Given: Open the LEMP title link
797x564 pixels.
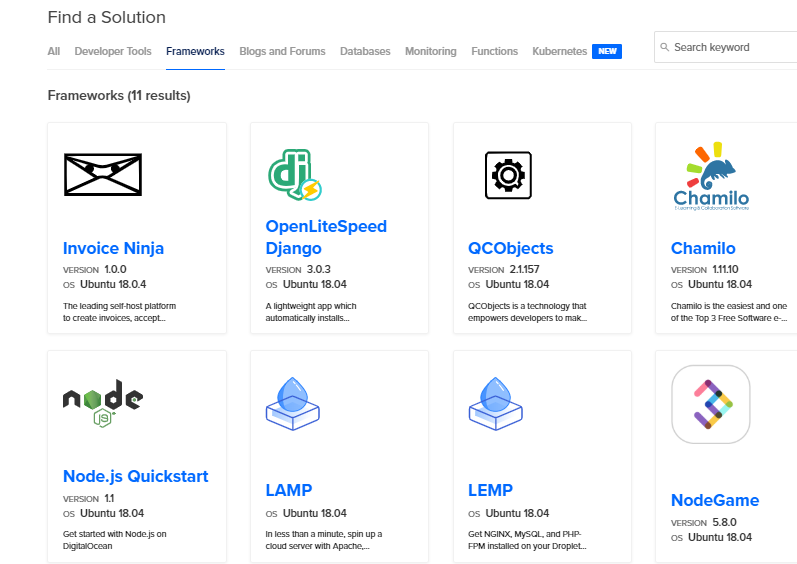Looking at the screenshot, I should point(491,490).
